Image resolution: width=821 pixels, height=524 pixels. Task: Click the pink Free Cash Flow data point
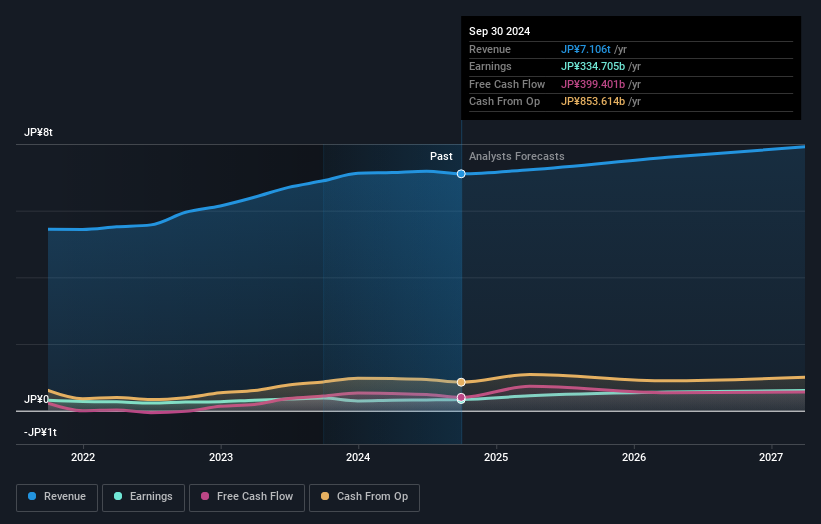[x=461, y=397]
